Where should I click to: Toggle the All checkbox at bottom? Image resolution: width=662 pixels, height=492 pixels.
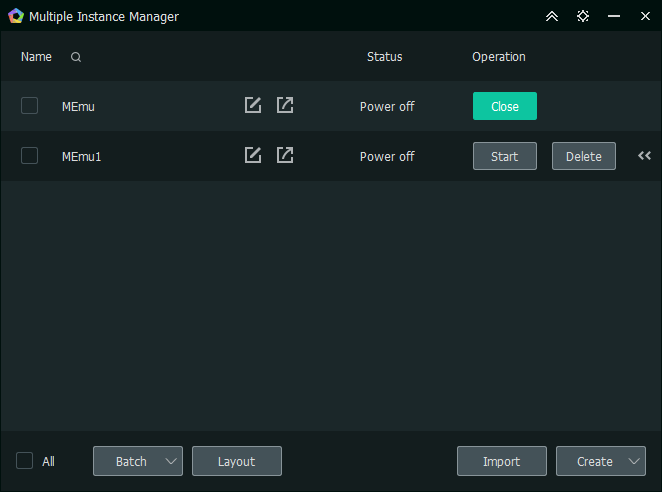24,461
